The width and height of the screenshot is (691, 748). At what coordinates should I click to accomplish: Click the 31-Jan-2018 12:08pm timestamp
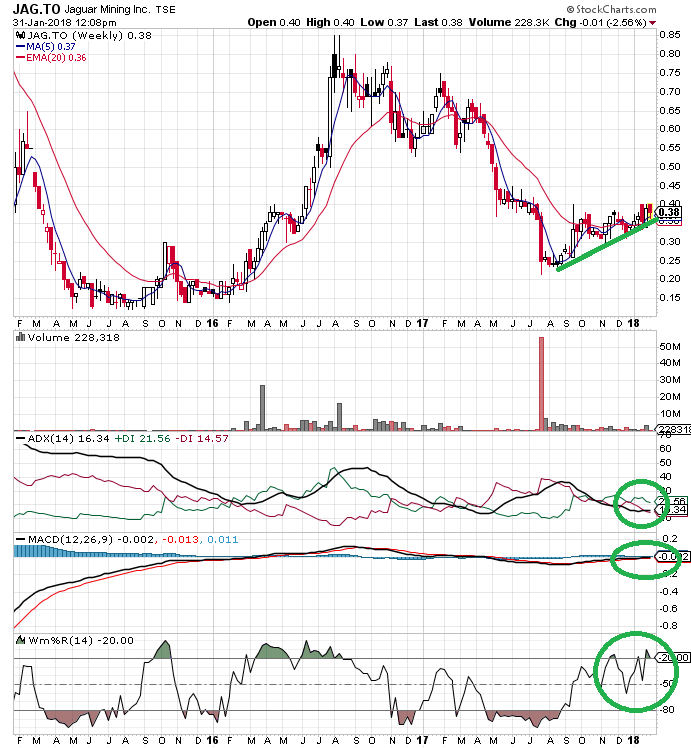(x=64, y=23)
